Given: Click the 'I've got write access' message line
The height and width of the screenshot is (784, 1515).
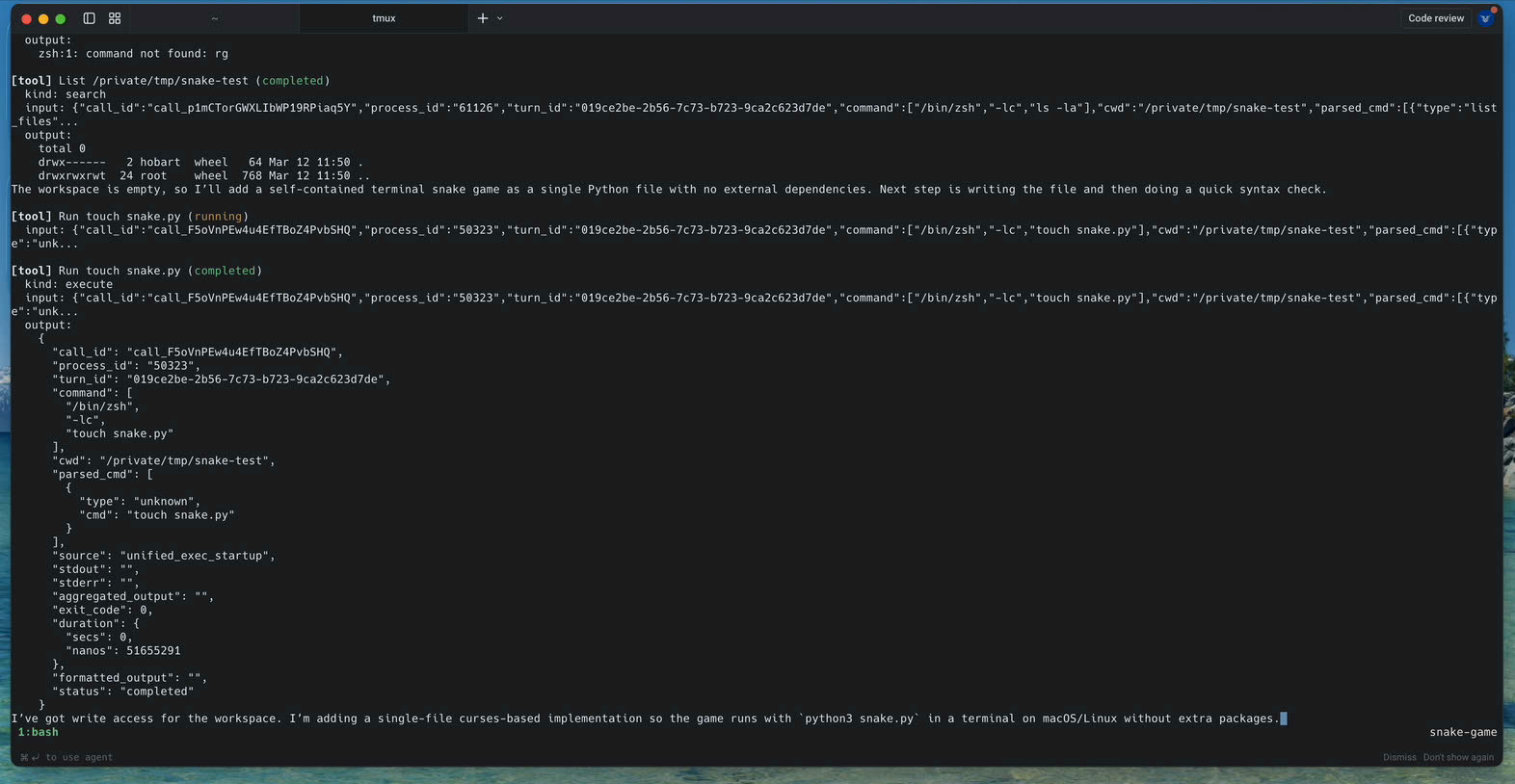Looking at the screenshot, I should (645, 719).
